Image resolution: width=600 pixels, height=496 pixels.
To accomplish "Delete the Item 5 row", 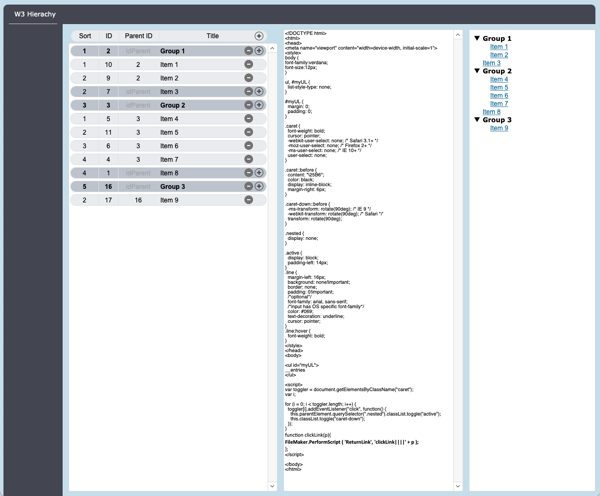I will (248, 132).
